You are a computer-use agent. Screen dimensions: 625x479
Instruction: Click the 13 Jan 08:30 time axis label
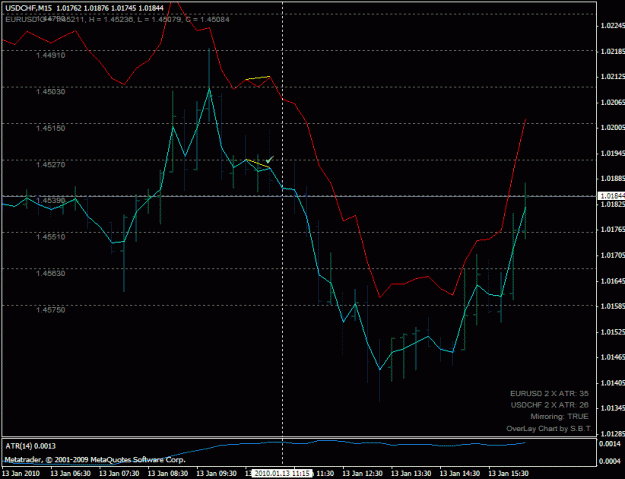168,473
